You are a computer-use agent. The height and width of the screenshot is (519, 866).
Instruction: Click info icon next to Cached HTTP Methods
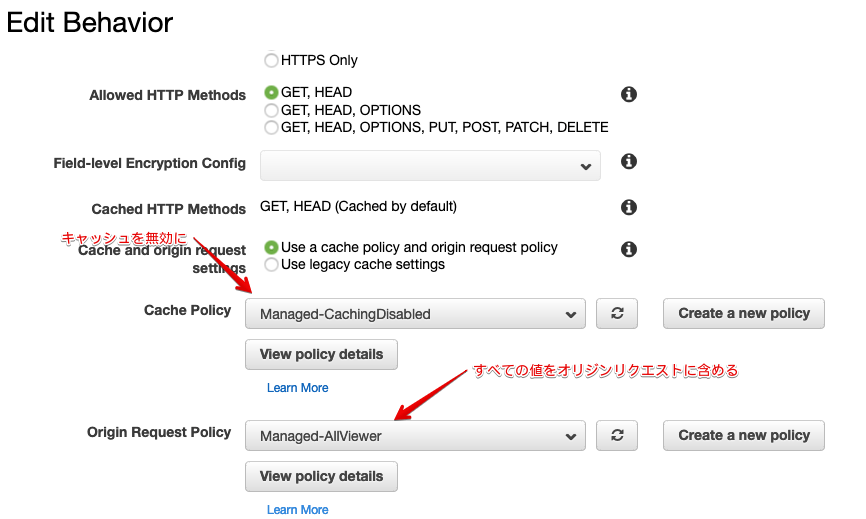click(629, 207)
